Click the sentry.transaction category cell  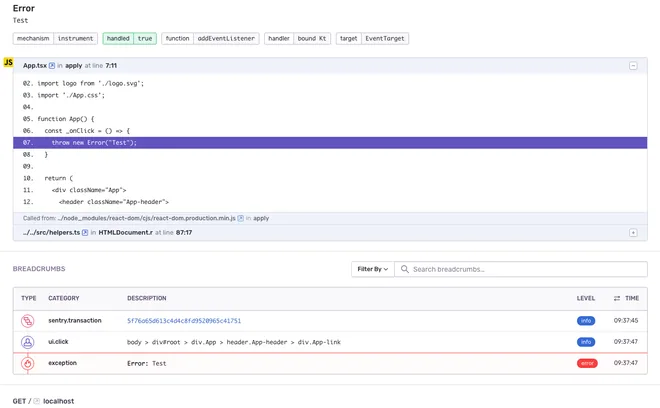(x=75, y=320)
